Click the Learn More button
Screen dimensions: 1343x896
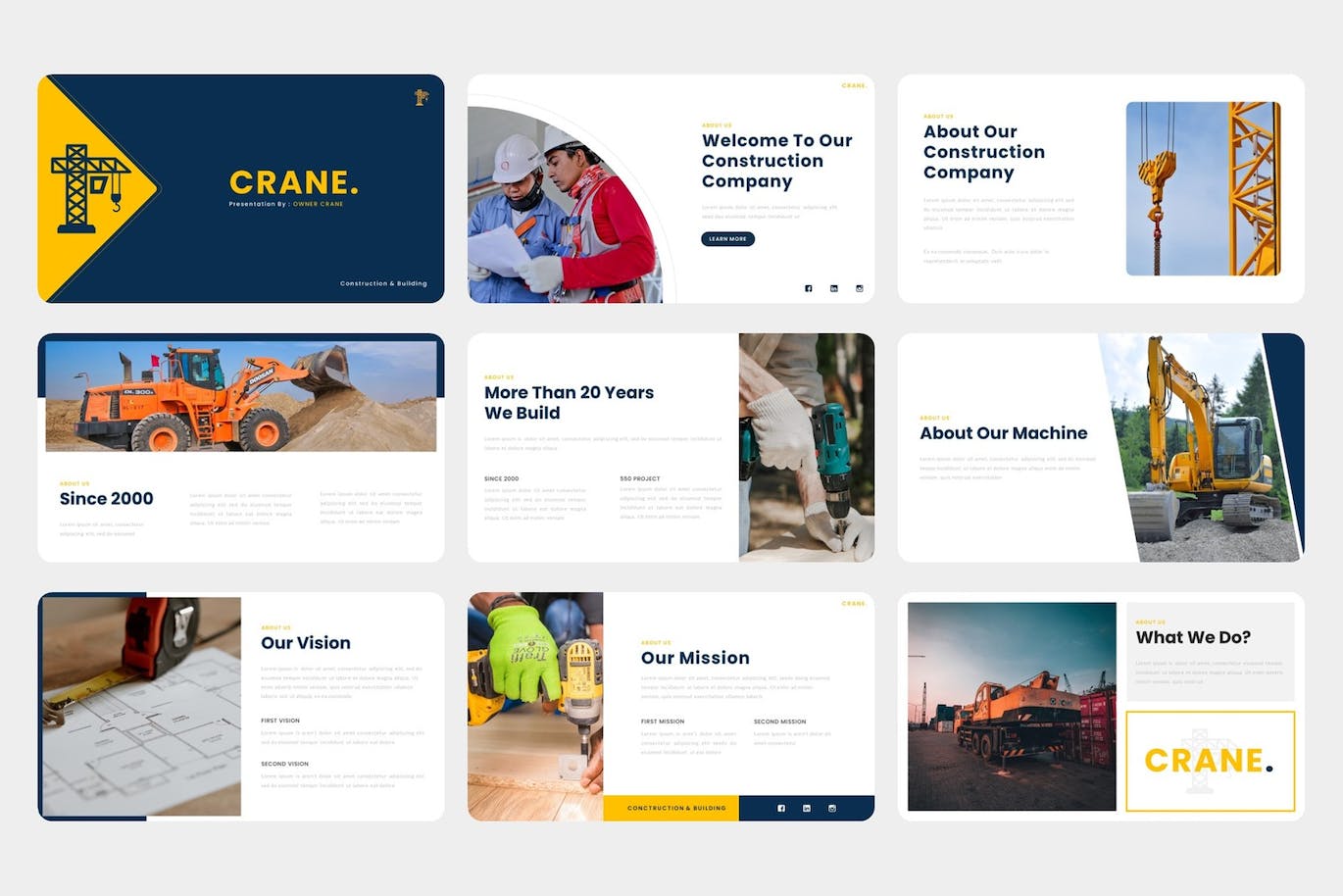[x=727, y=238]
